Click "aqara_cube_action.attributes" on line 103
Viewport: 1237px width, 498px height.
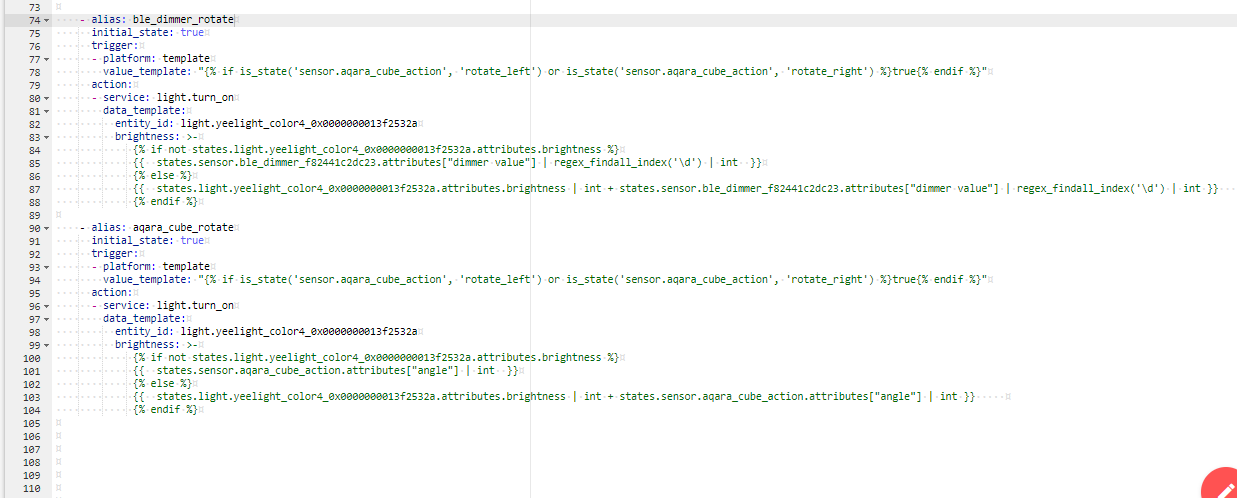click(783, 397)
